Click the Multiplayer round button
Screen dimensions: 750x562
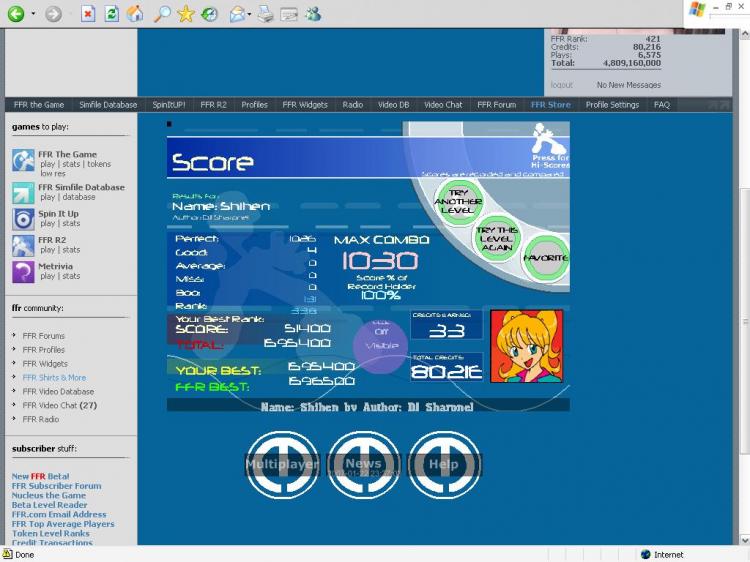(x=282, y=464)
